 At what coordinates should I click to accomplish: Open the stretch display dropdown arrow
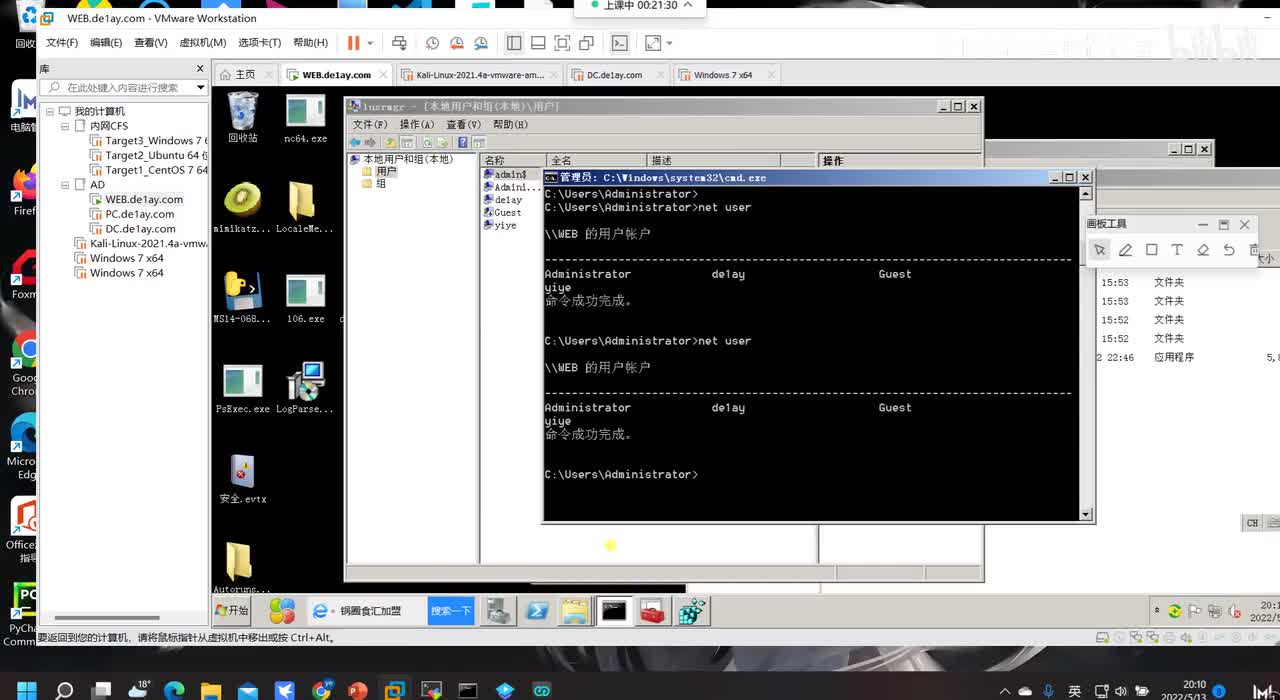[x=669, y=43]
